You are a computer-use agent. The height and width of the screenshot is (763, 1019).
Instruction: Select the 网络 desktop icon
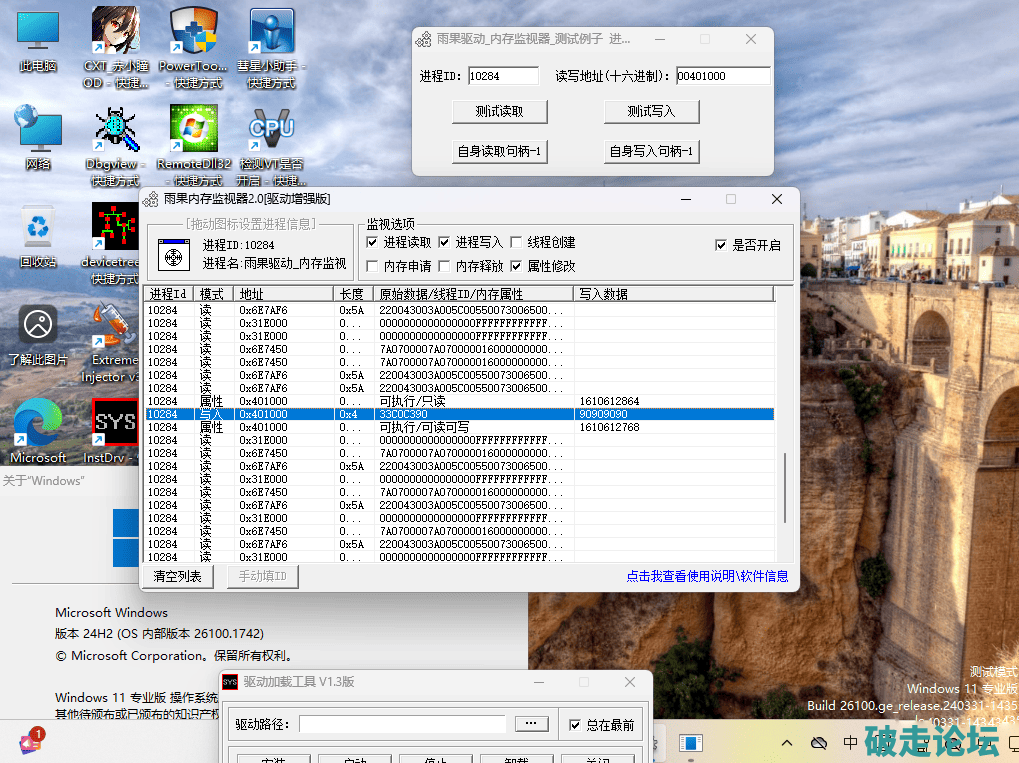[38, 130]
